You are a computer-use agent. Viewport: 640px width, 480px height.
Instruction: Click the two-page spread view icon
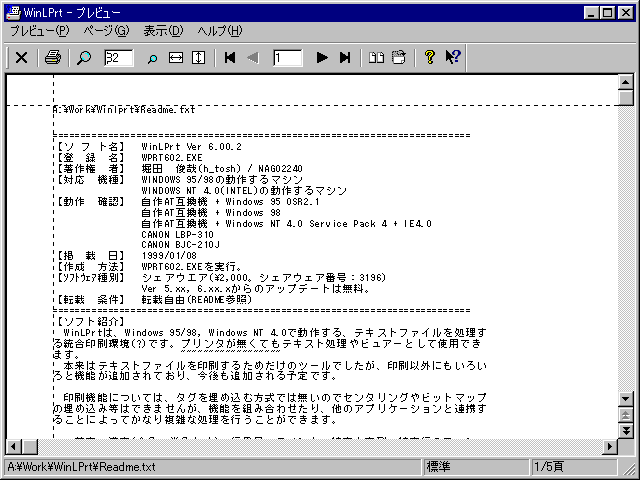[376, 58]
